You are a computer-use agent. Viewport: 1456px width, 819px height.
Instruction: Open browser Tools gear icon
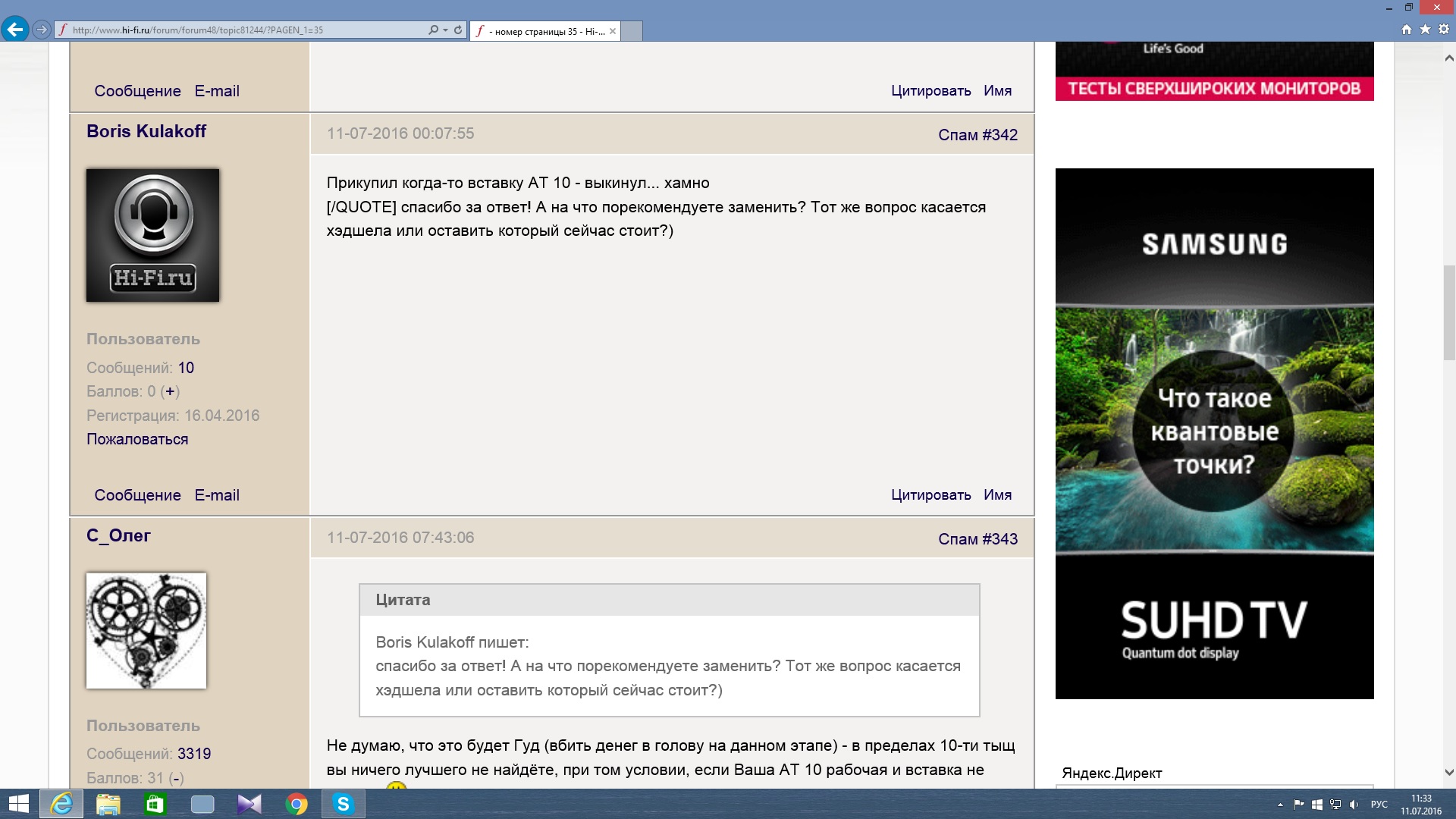(1444, 30)
